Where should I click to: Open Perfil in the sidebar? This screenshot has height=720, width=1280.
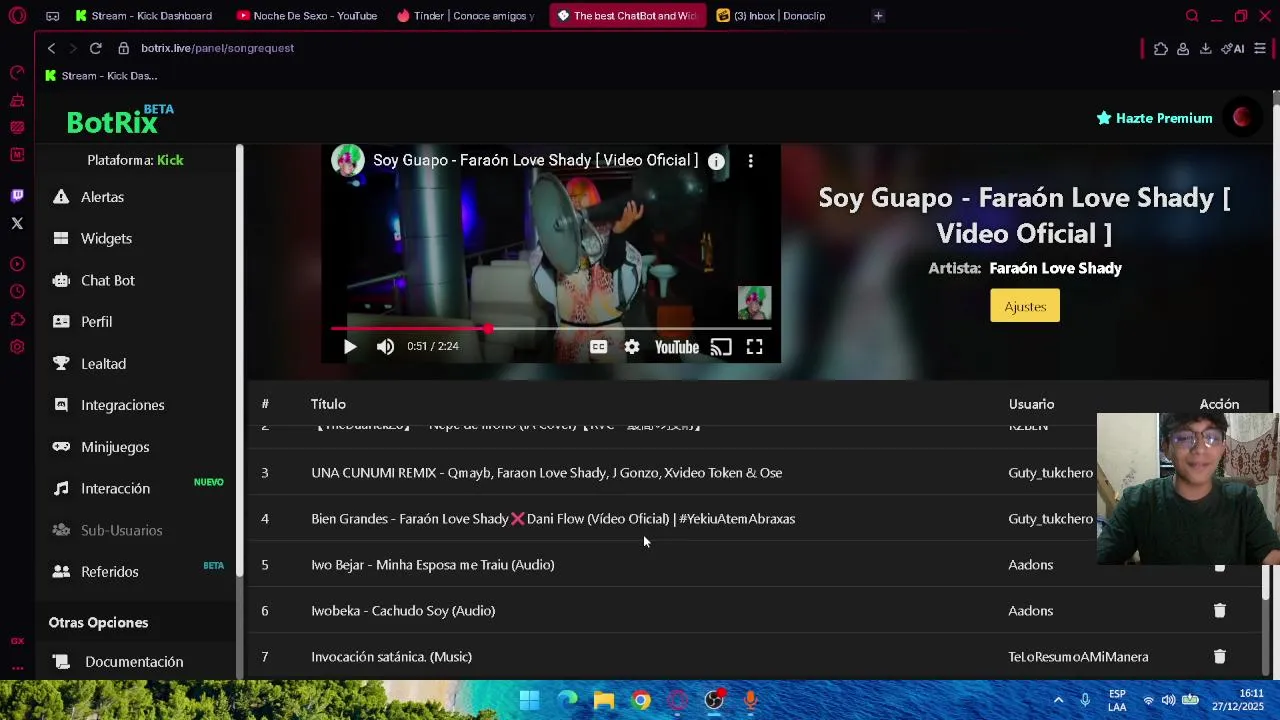pyautogui.click(x=96, y=322)
